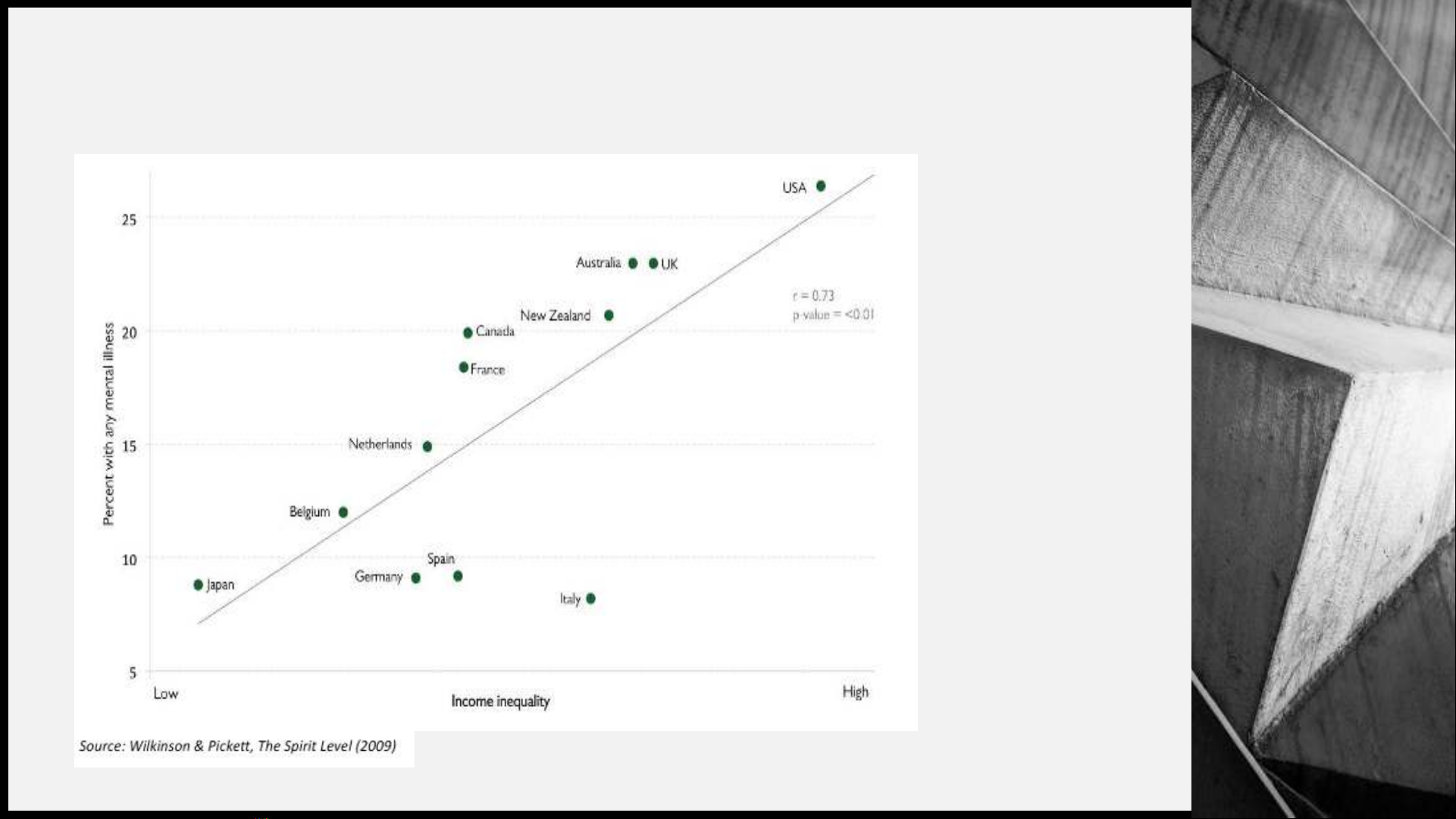The width and height of the screenshot is (1456, 819).
Task: Click the Netherlands data point
Action: pyautogui.click(x=427, y=446)
